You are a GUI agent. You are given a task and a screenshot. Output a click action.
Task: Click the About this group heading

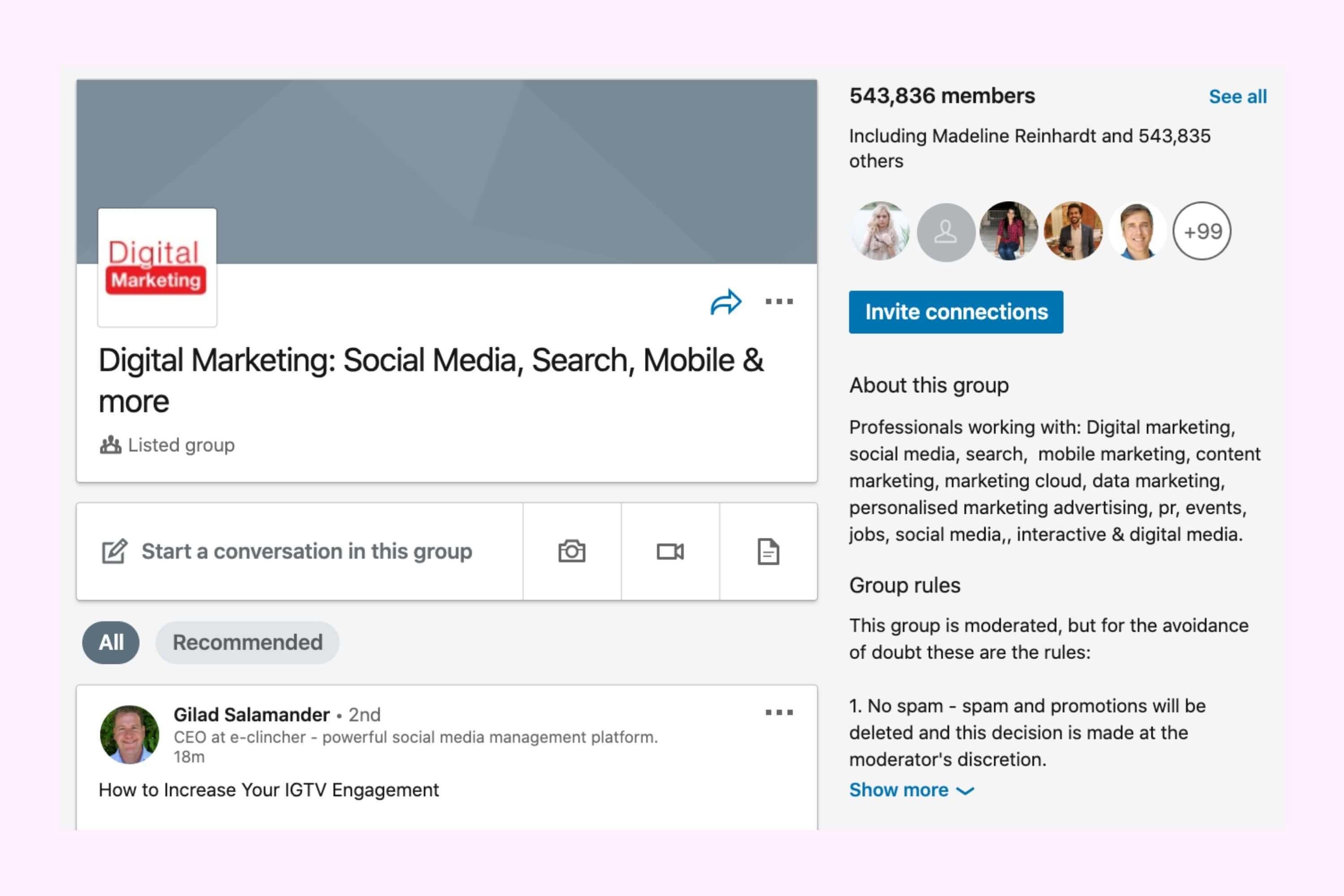click(x=929, y=385)
